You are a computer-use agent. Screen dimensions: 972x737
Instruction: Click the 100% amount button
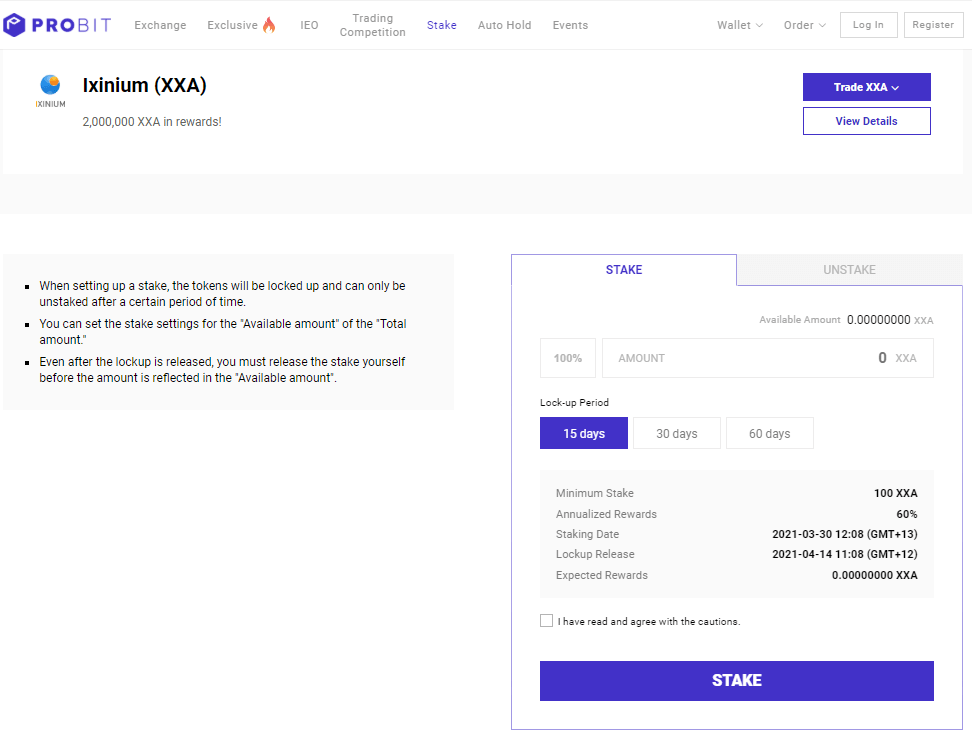pos(568,358)
